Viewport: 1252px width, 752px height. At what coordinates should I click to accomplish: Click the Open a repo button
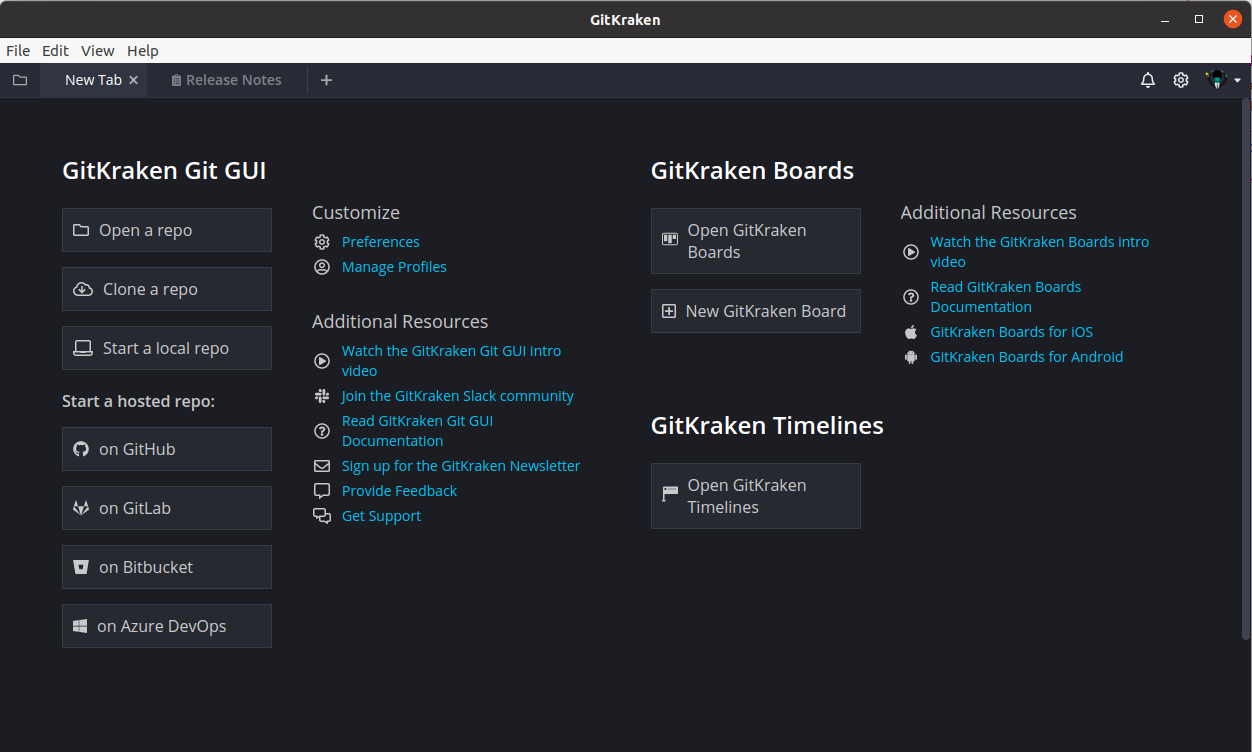(167, 230)
